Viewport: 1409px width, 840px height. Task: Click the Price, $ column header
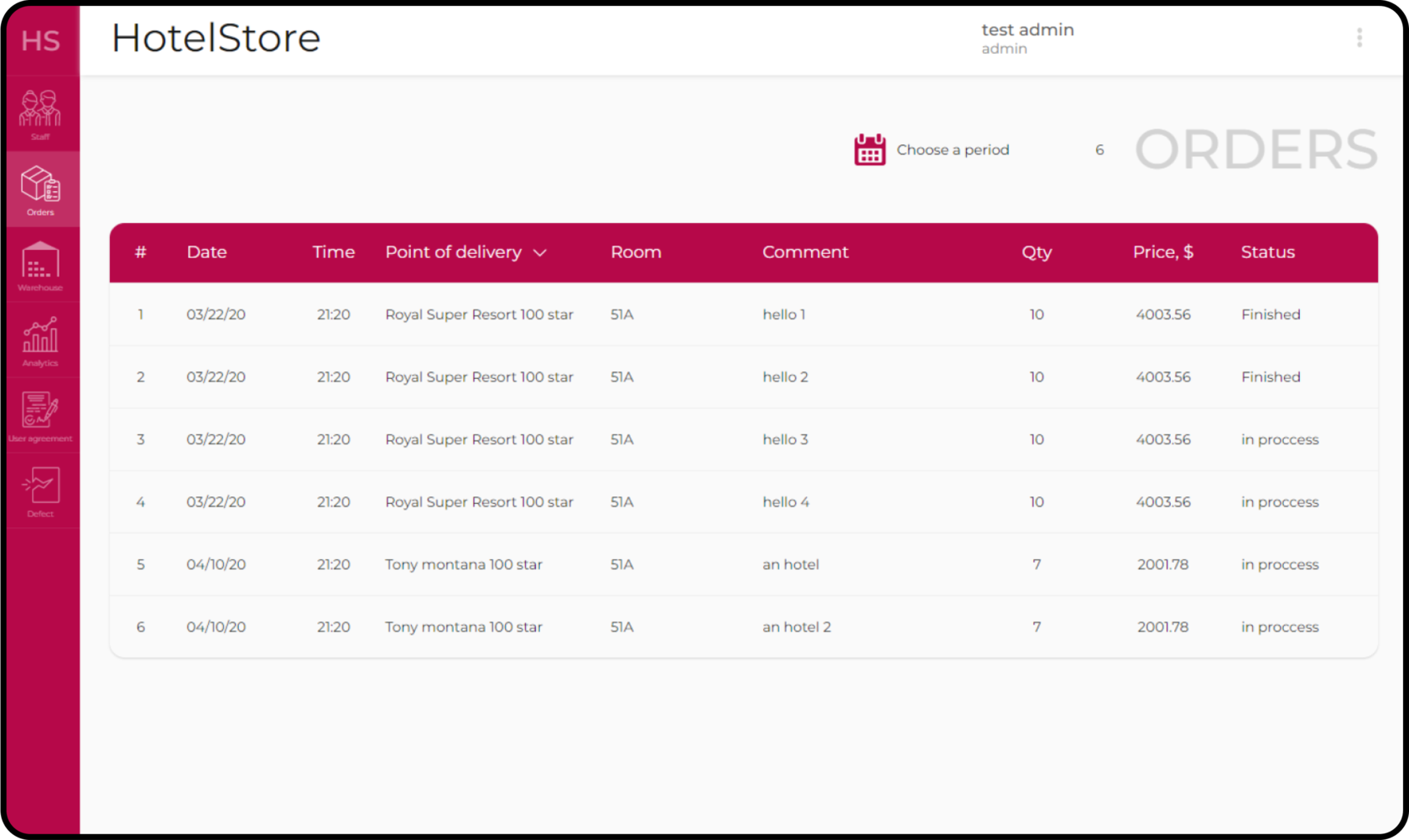click(x=1163, y=252)
